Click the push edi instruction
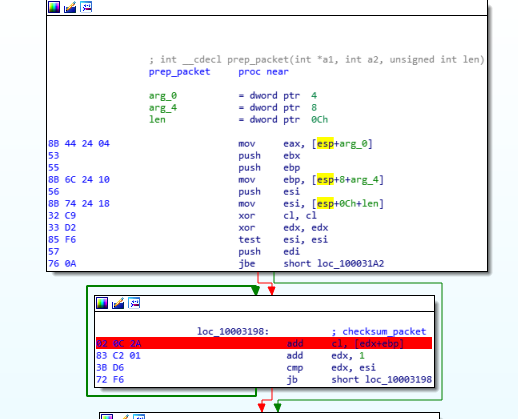 pos(269,252)
